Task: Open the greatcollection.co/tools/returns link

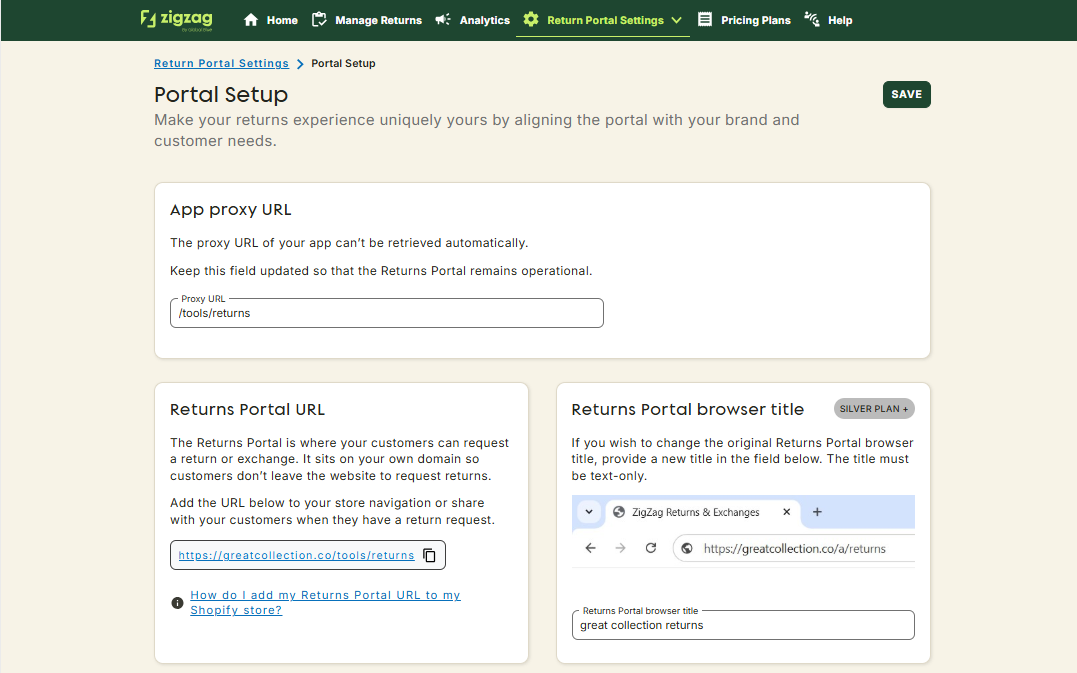Action: (296, 555)
